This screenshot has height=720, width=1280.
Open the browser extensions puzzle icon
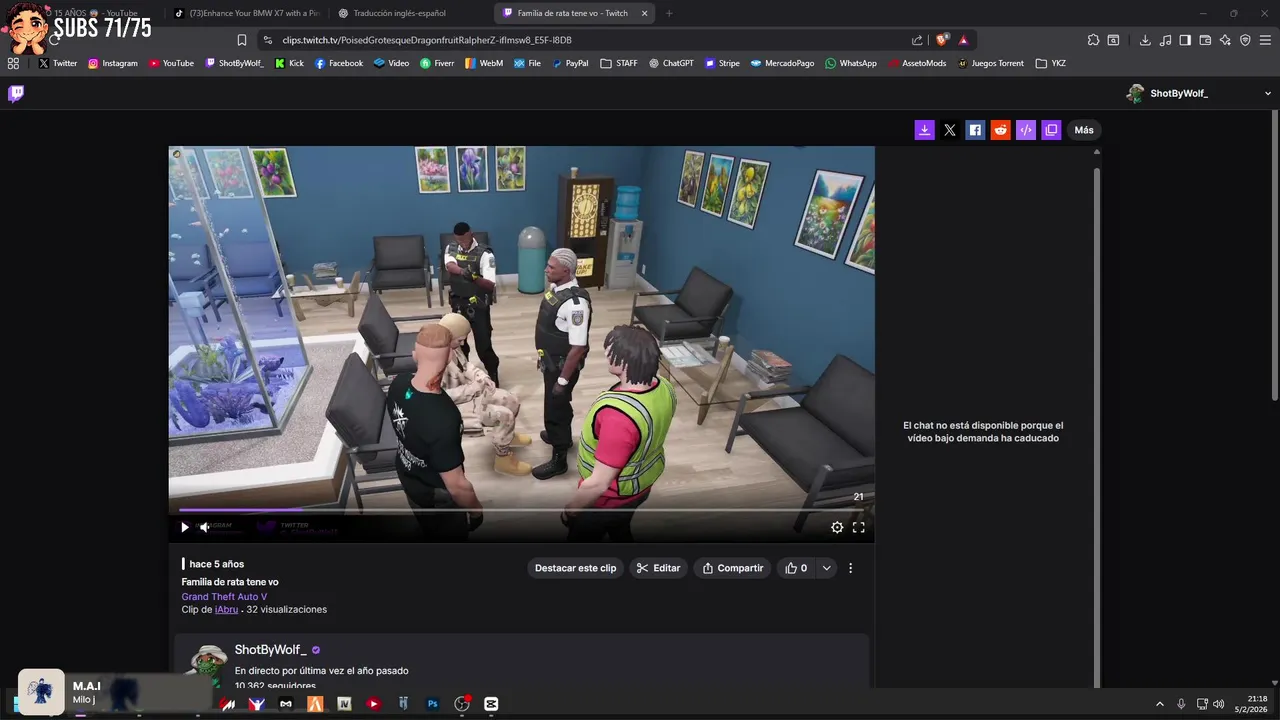pos(1093,40)
